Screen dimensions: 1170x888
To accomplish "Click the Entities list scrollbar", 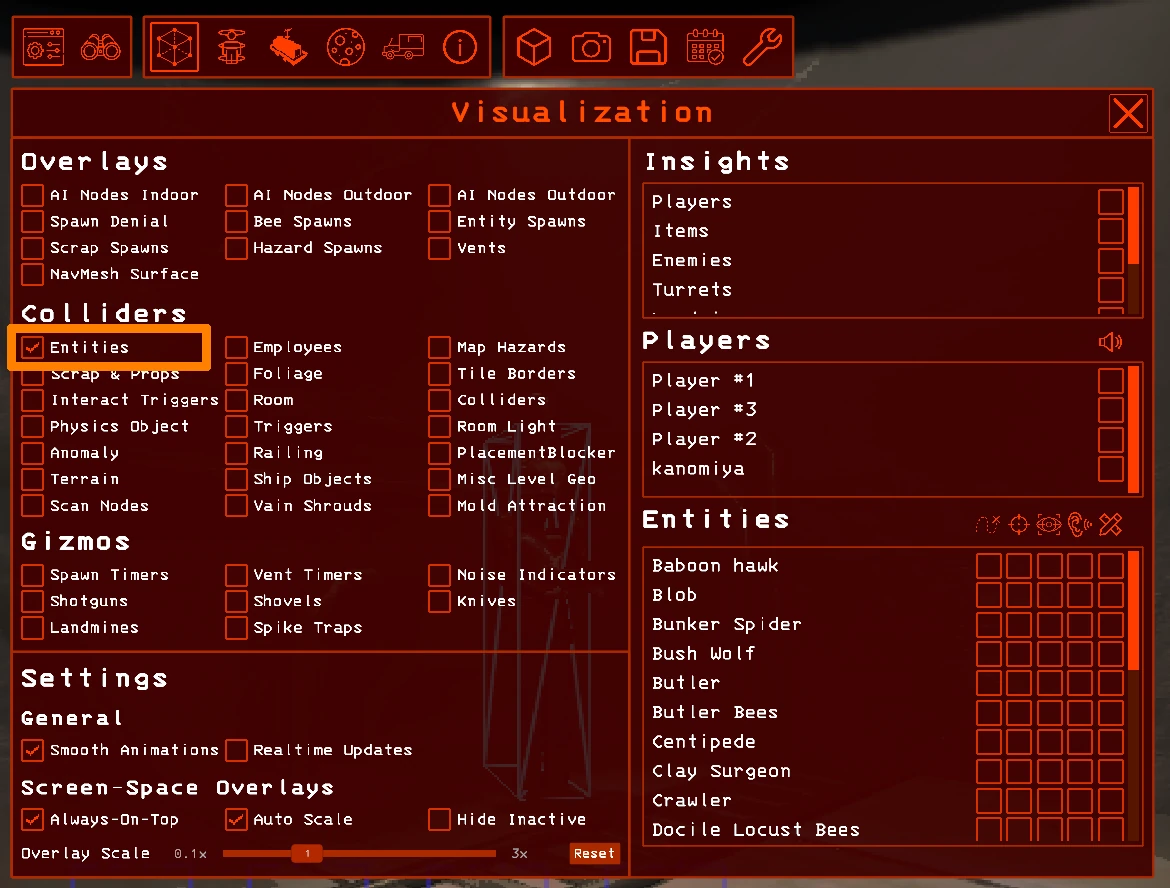I will (x=1133, y=610).
